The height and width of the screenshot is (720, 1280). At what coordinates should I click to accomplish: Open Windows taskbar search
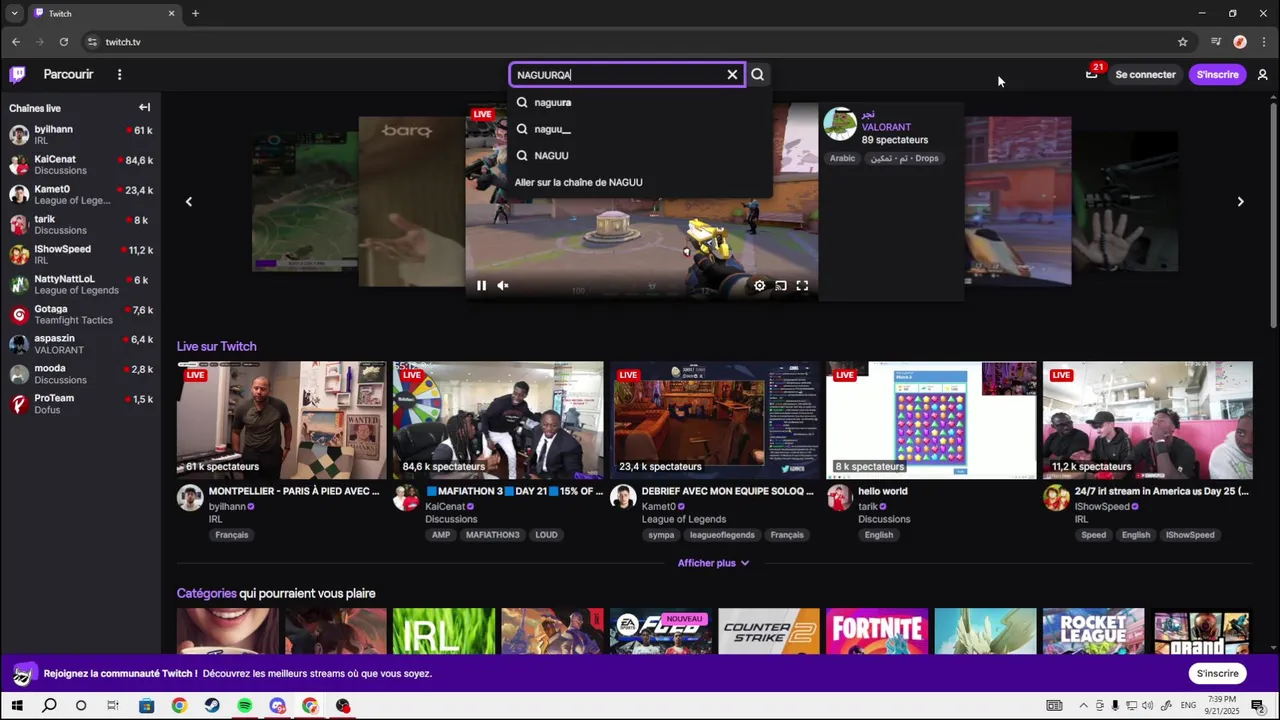(x=49, y=706)
